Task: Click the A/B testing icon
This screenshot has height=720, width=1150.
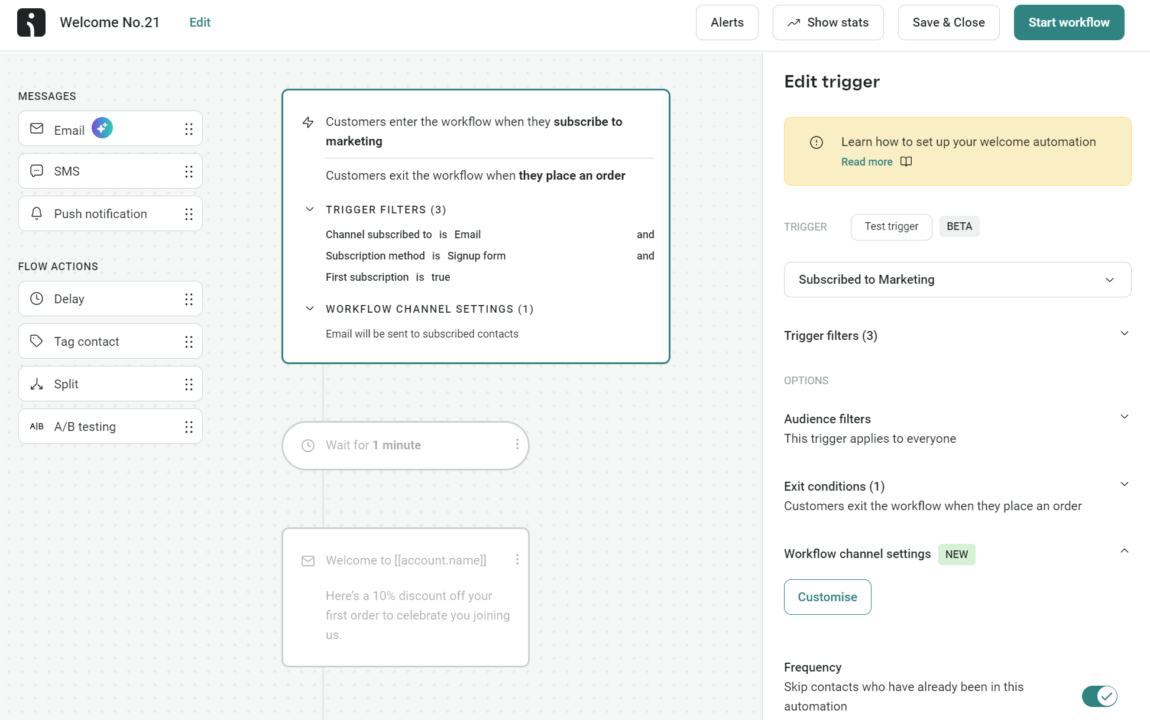Action: point(36,426)
